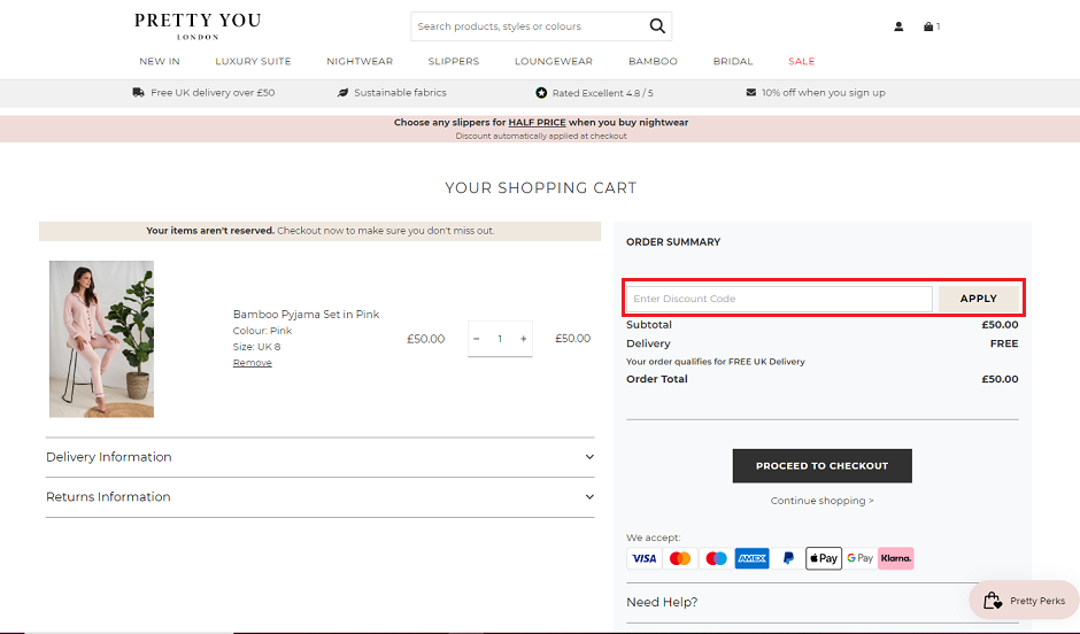This screenshot has width=1080, height=634.
Task: Click the delivery truck icon
Action: point(138,92)
